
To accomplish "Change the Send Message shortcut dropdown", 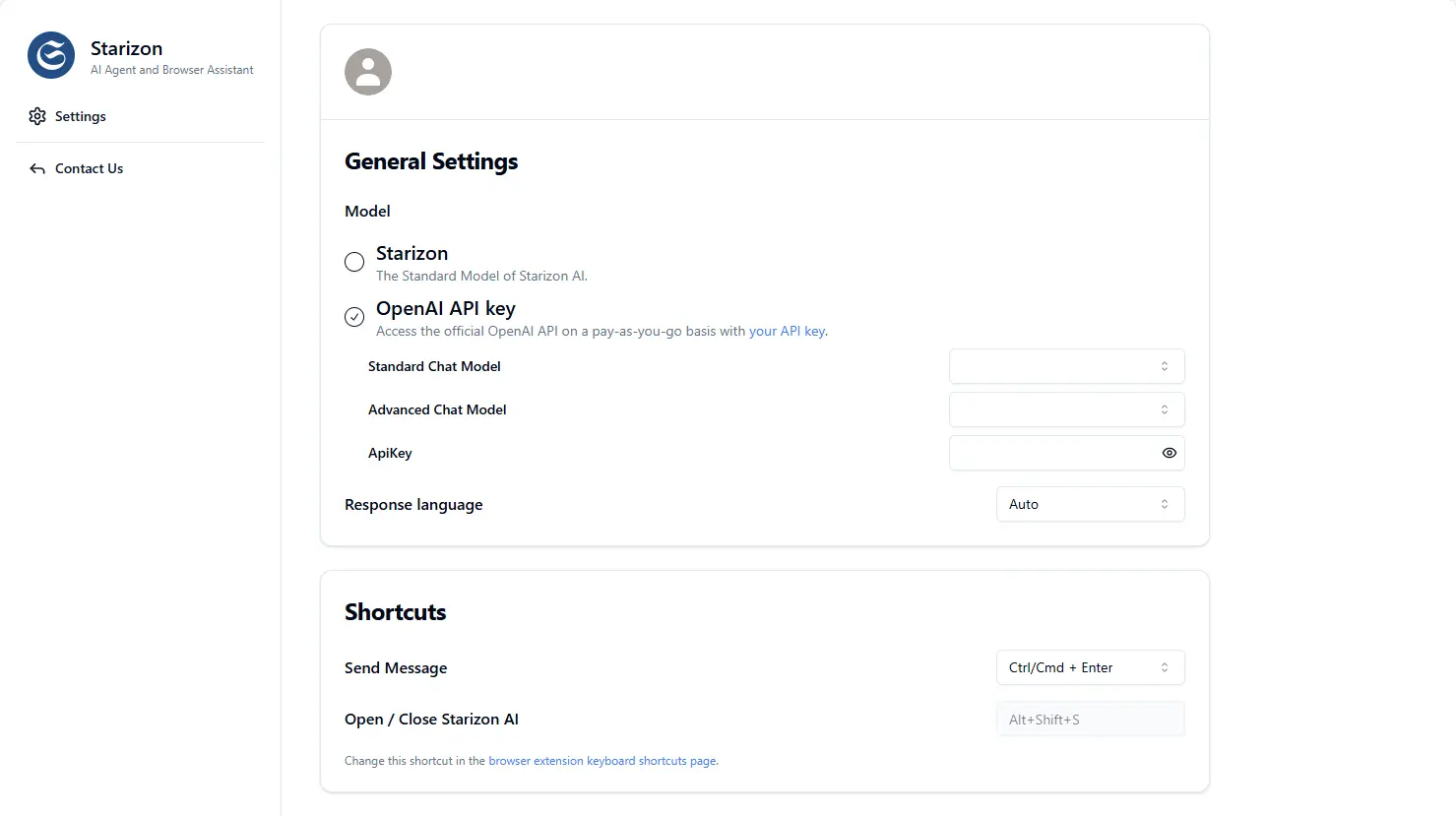I will click(x=1089, y=667).
